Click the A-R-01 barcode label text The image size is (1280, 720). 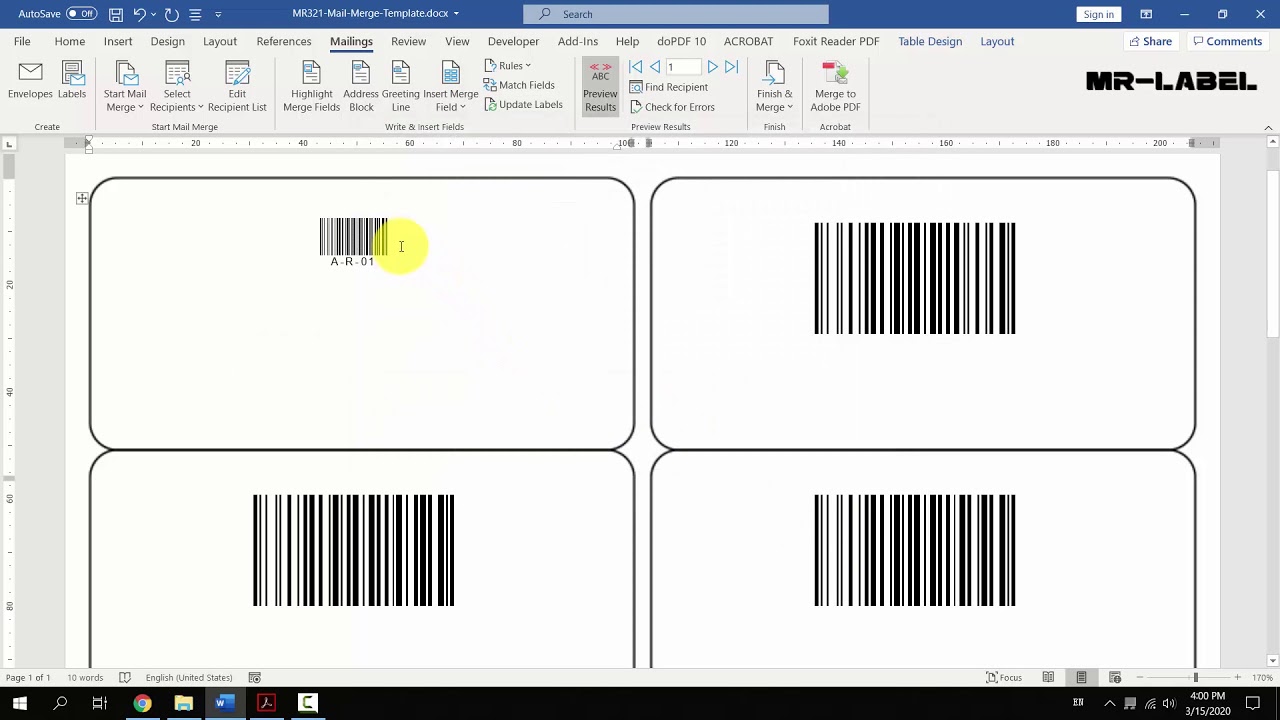click(352, 262)
